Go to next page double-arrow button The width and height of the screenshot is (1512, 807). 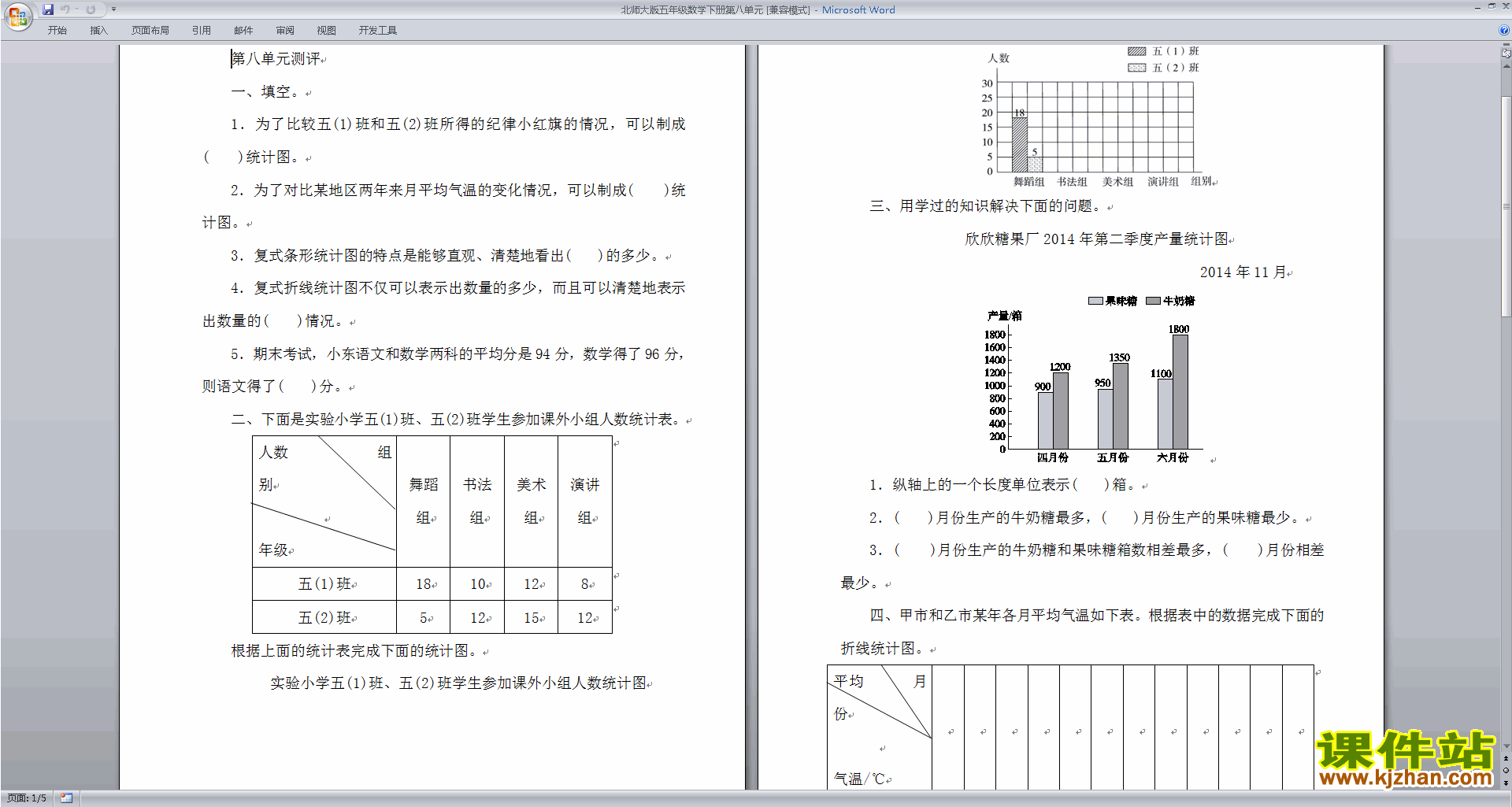(1506, 783)
